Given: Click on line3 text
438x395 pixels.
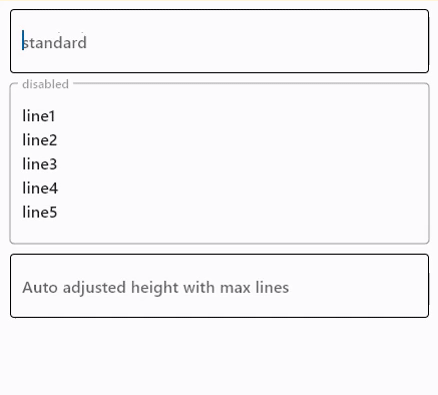Looking at the screenshot, I should 40,164.
